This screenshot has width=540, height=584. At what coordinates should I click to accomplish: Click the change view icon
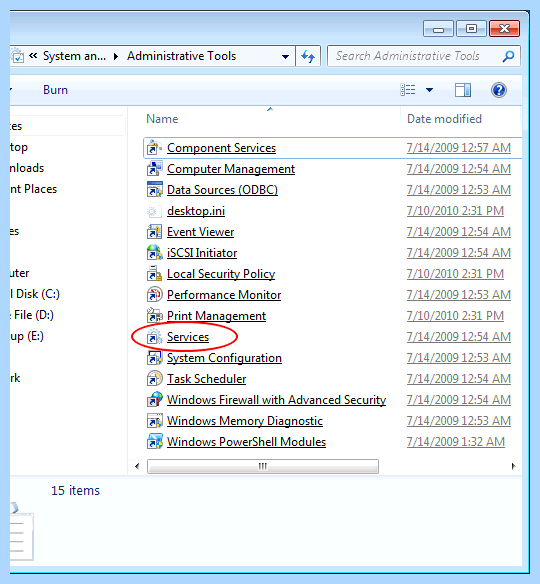pos(408,90)
